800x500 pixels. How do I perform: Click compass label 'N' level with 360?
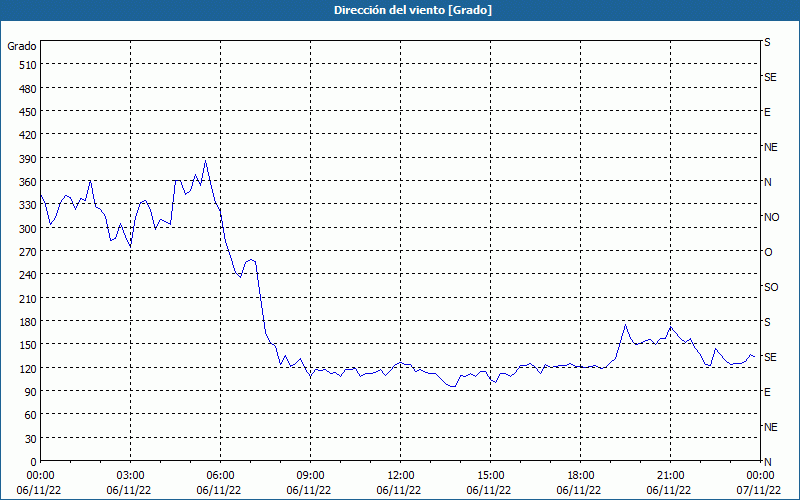click(x=768, y=182)
